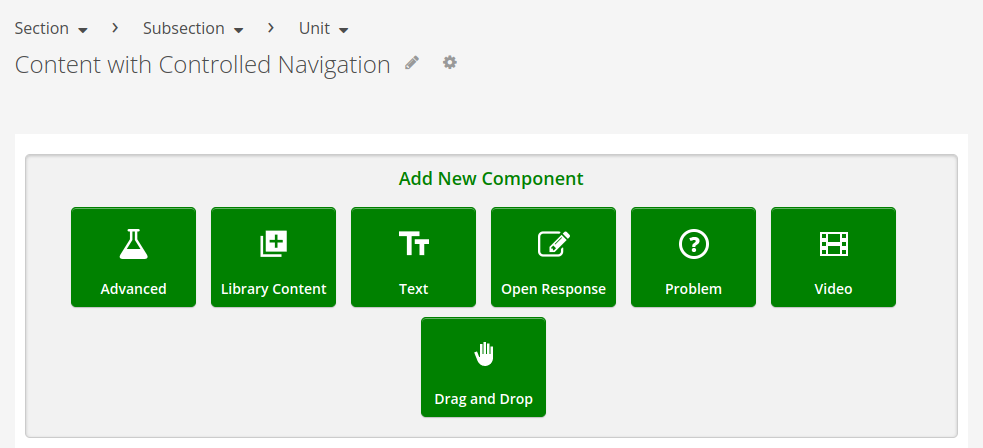Viewport: 983px width, 448px height.
Task: Click the question mark Problem icon
Action: point(693,243)
